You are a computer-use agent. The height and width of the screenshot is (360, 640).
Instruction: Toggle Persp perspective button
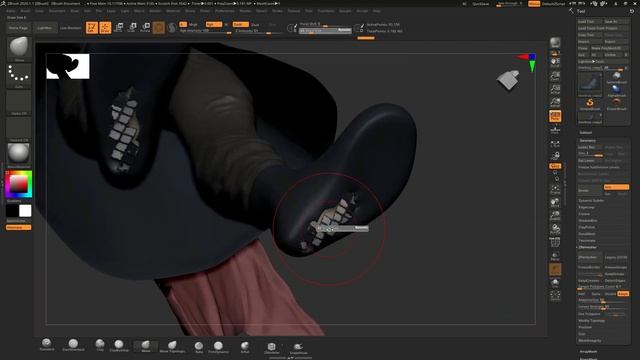pyautogui.click(x=555, y=116)
